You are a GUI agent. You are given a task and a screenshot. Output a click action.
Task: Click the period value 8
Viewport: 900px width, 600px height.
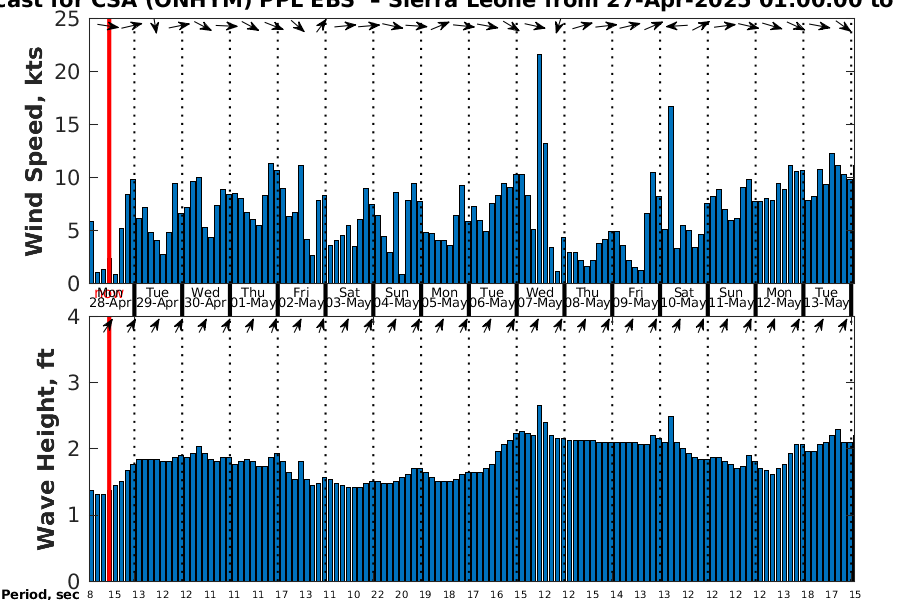coord(90,595)
